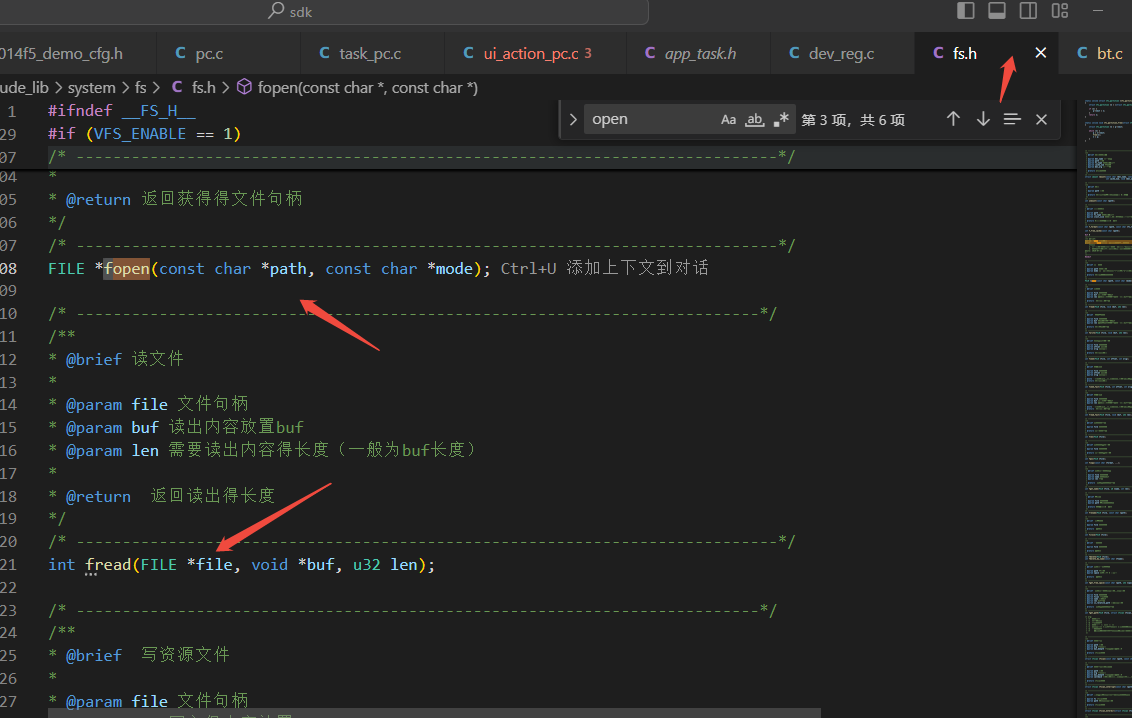Click the u32 type in fread declaration
The width and height of the screenshot is (1132, 718).
[367, 564]
